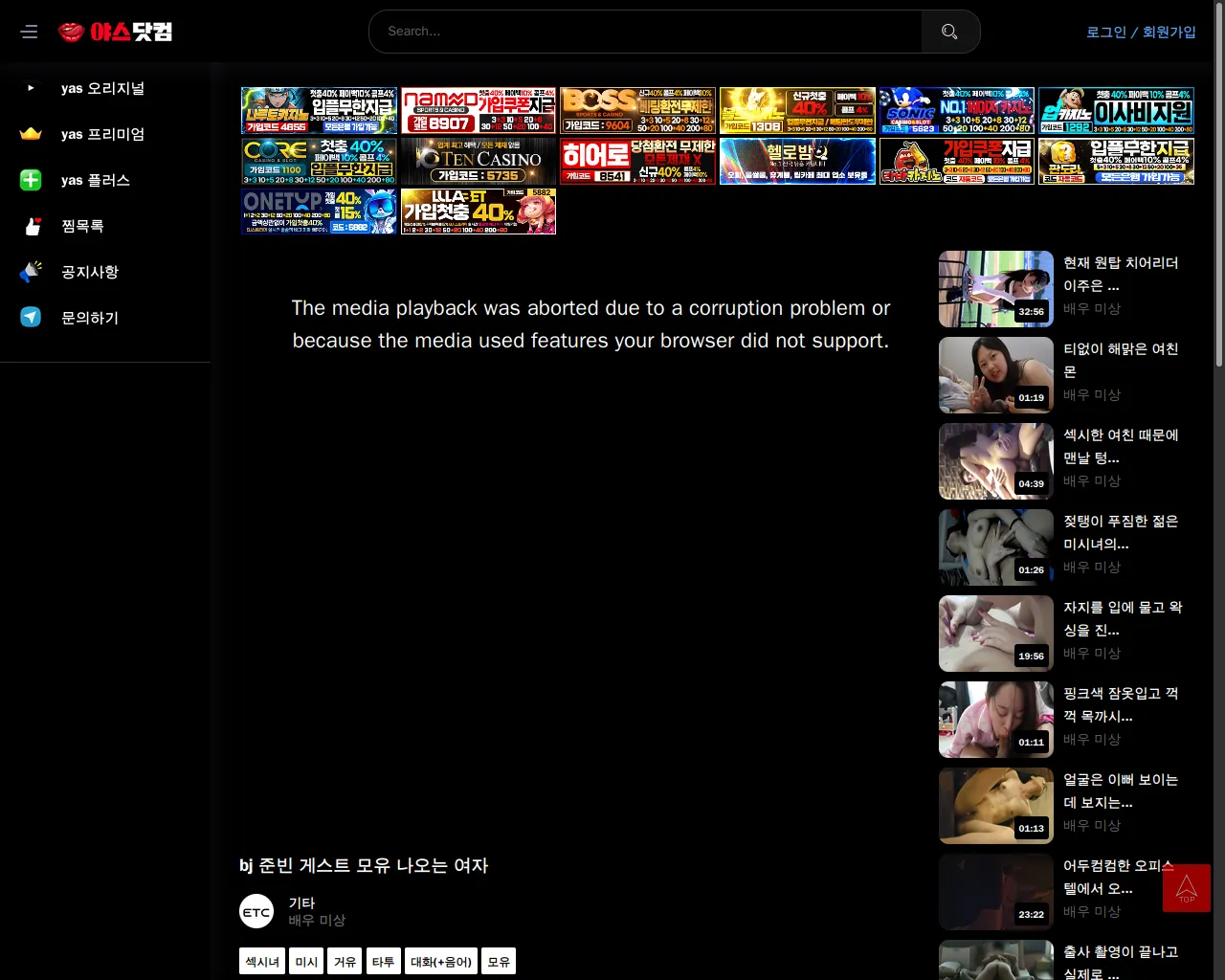Click the green plus icon for yas 플러스
This screenshot has height=980, width=1225.
click(x=31, y=180)
